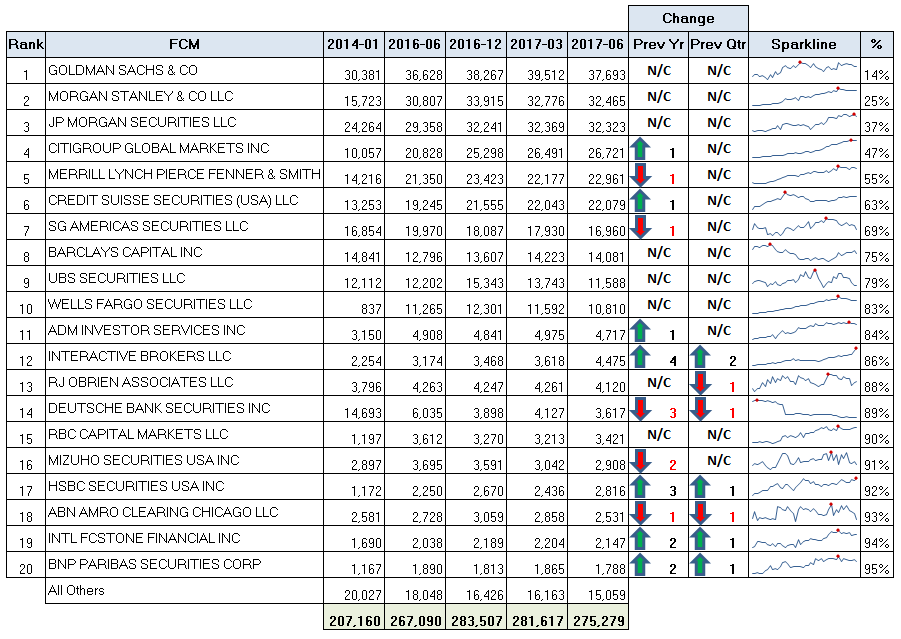Select the Rank column header
The height and width of the screenshot is (639, 901).
tap(26, 44)
